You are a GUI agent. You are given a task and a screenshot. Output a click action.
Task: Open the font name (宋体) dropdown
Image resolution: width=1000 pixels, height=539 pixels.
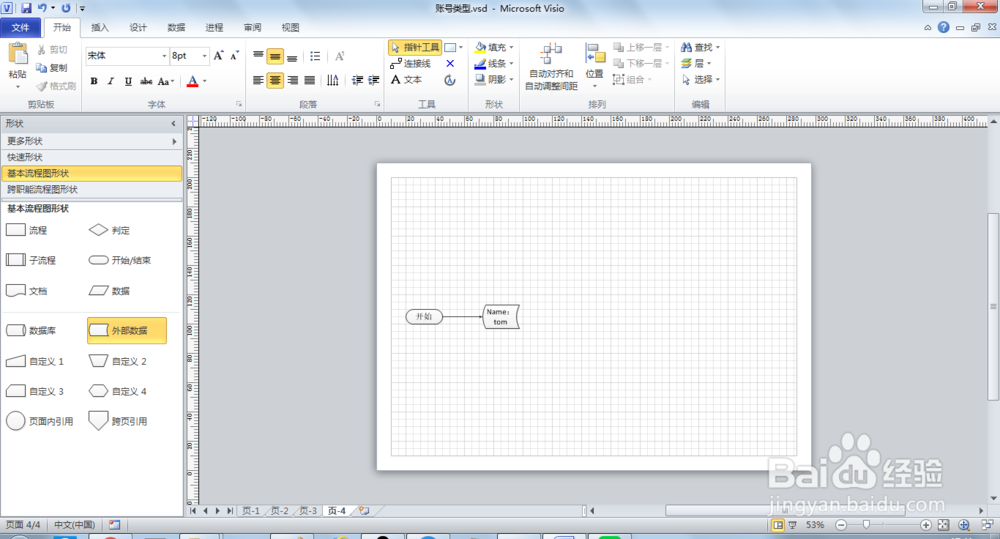tap(164, 55)
